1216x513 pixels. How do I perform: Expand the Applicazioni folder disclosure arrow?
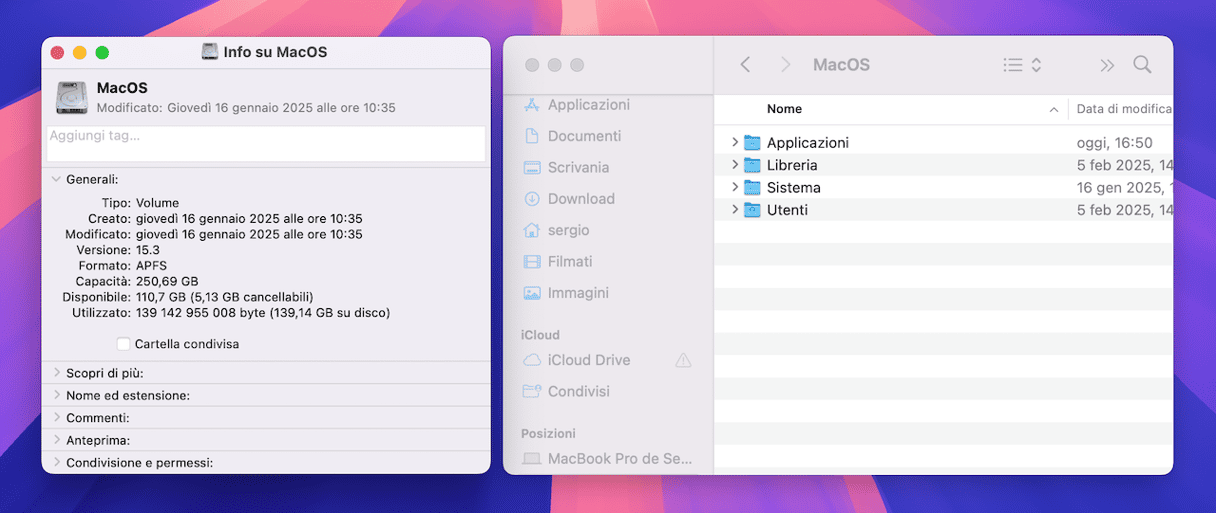[735, 143]
